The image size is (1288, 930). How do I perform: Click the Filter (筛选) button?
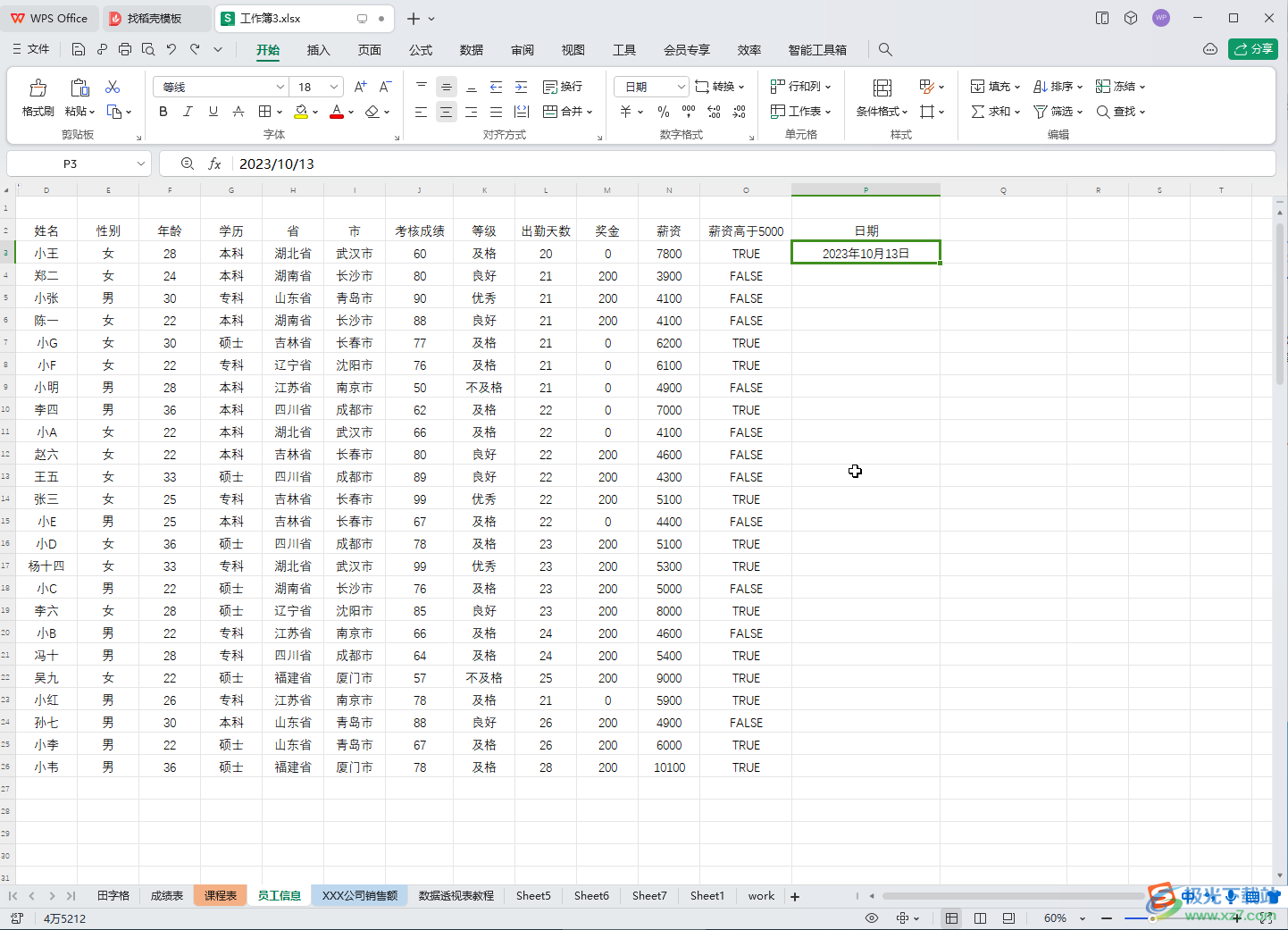click(x=1058, y=112)
